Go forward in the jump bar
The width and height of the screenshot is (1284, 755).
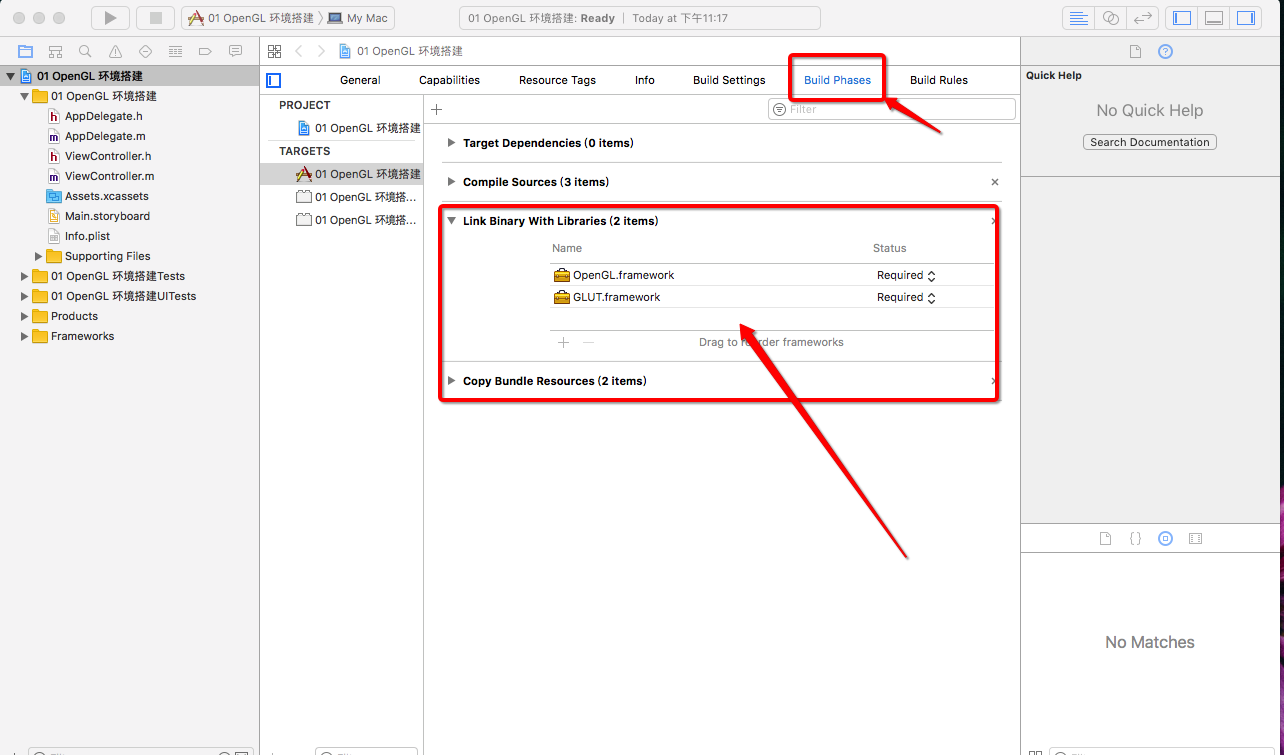[321, 51]
